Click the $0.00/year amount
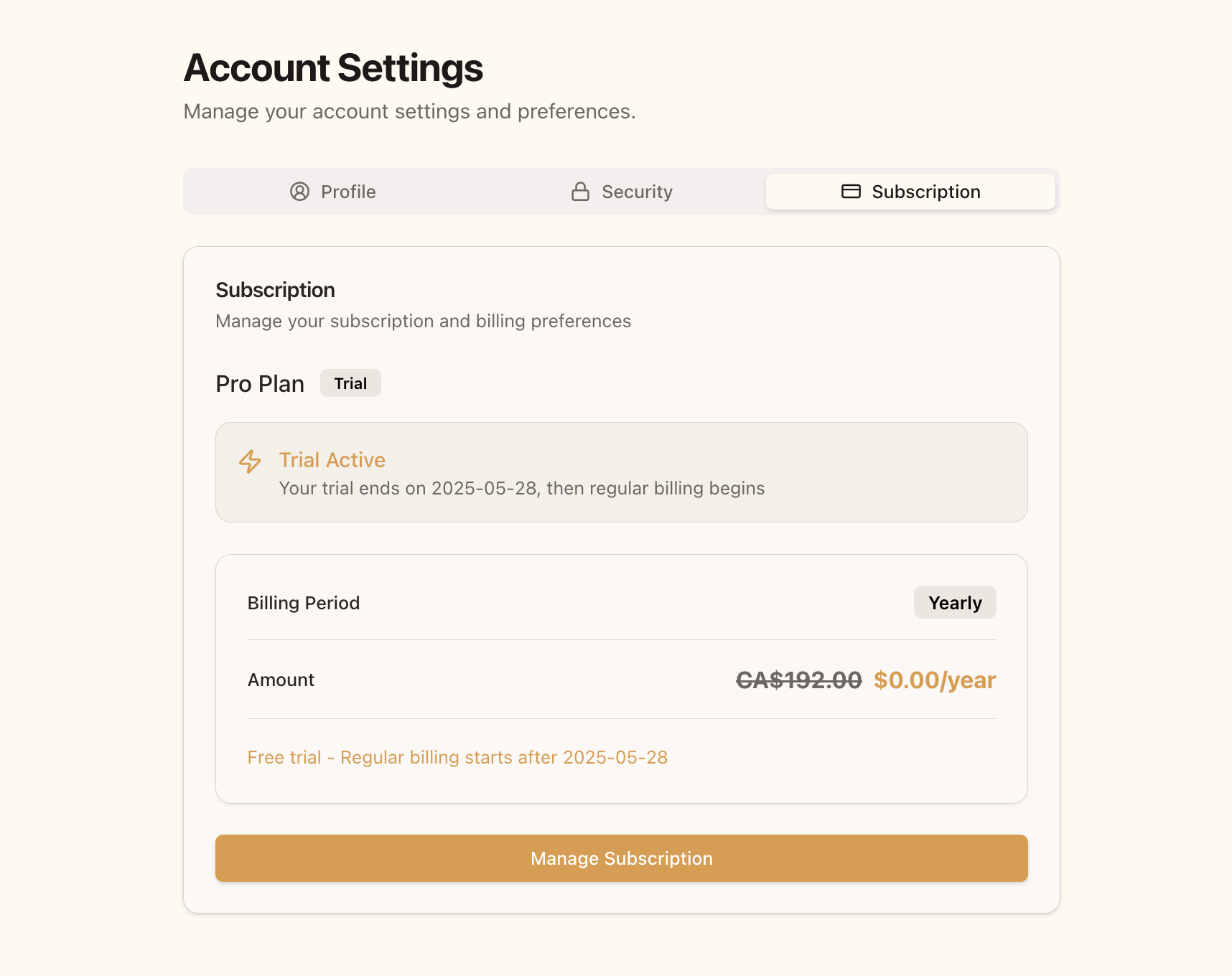Screen dimensions: 1232x976 click(934, 680)
